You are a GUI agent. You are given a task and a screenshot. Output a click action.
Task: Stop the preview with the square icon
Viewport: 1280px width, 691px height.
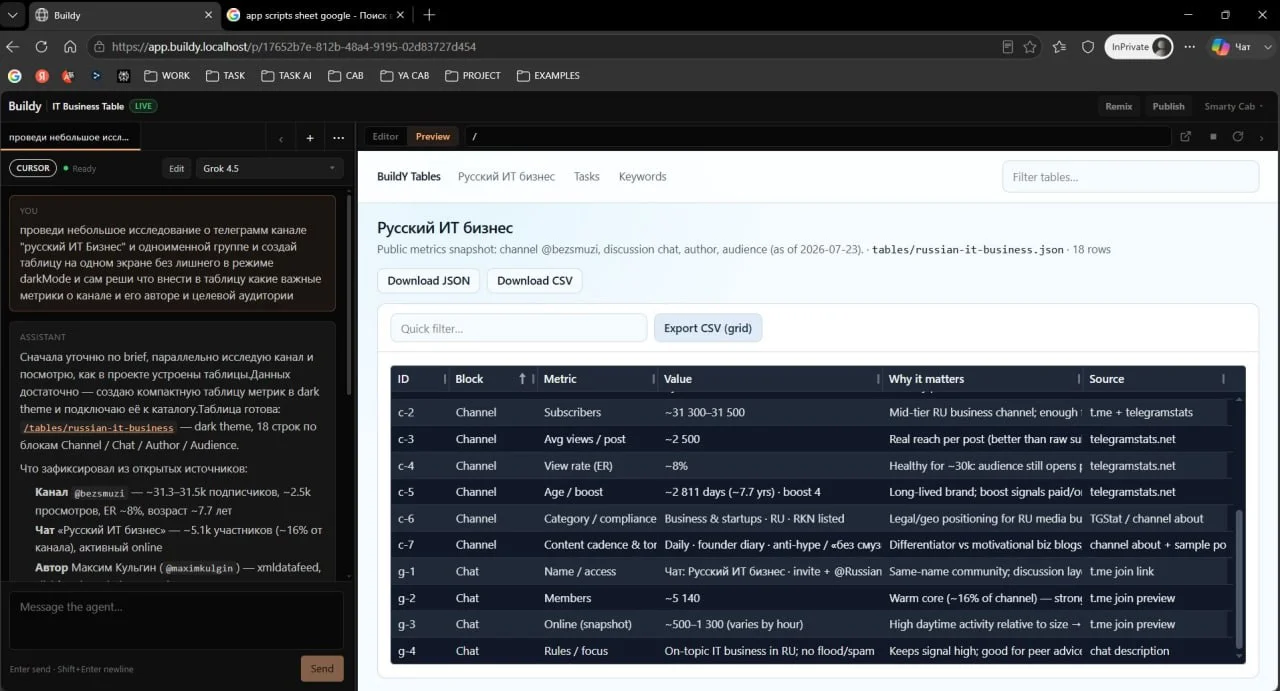pos(1213,137)
